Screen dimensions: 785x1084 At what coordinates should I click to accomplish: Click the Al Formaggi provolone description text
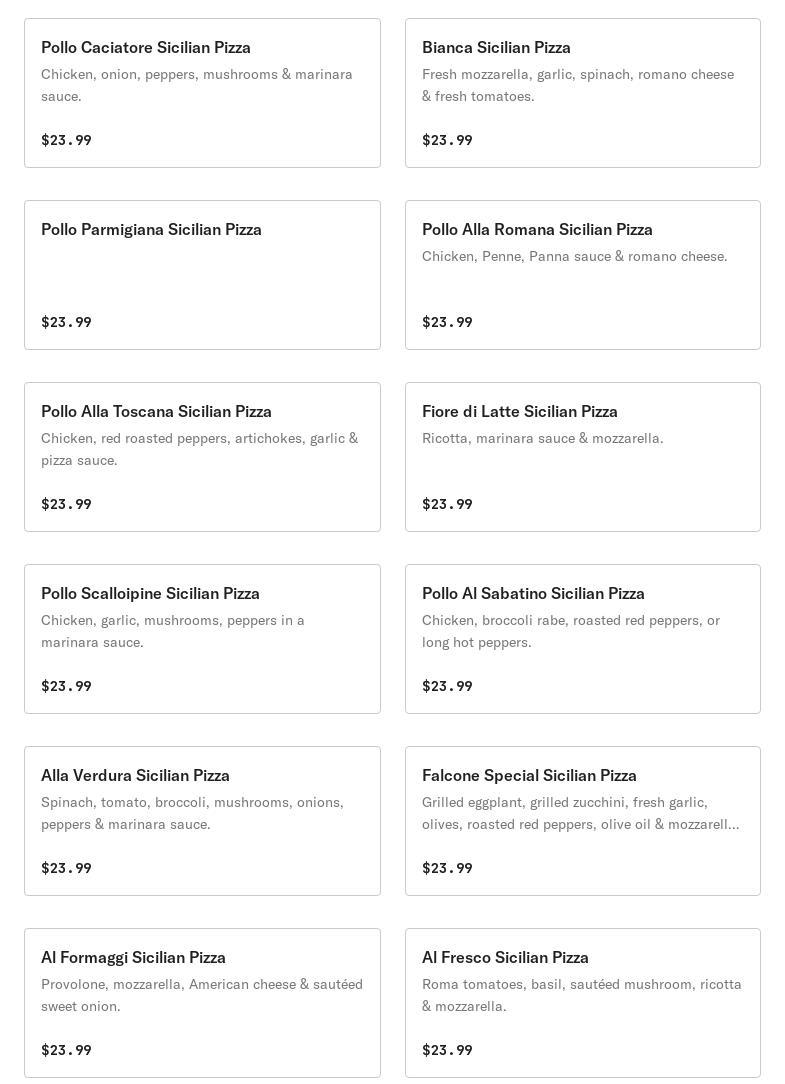click(201, 995)
